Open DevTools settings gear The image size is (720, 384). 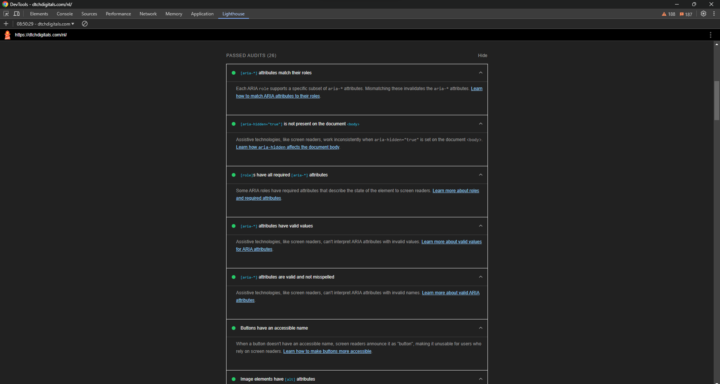pyautogui.click(x=703, y=14)
